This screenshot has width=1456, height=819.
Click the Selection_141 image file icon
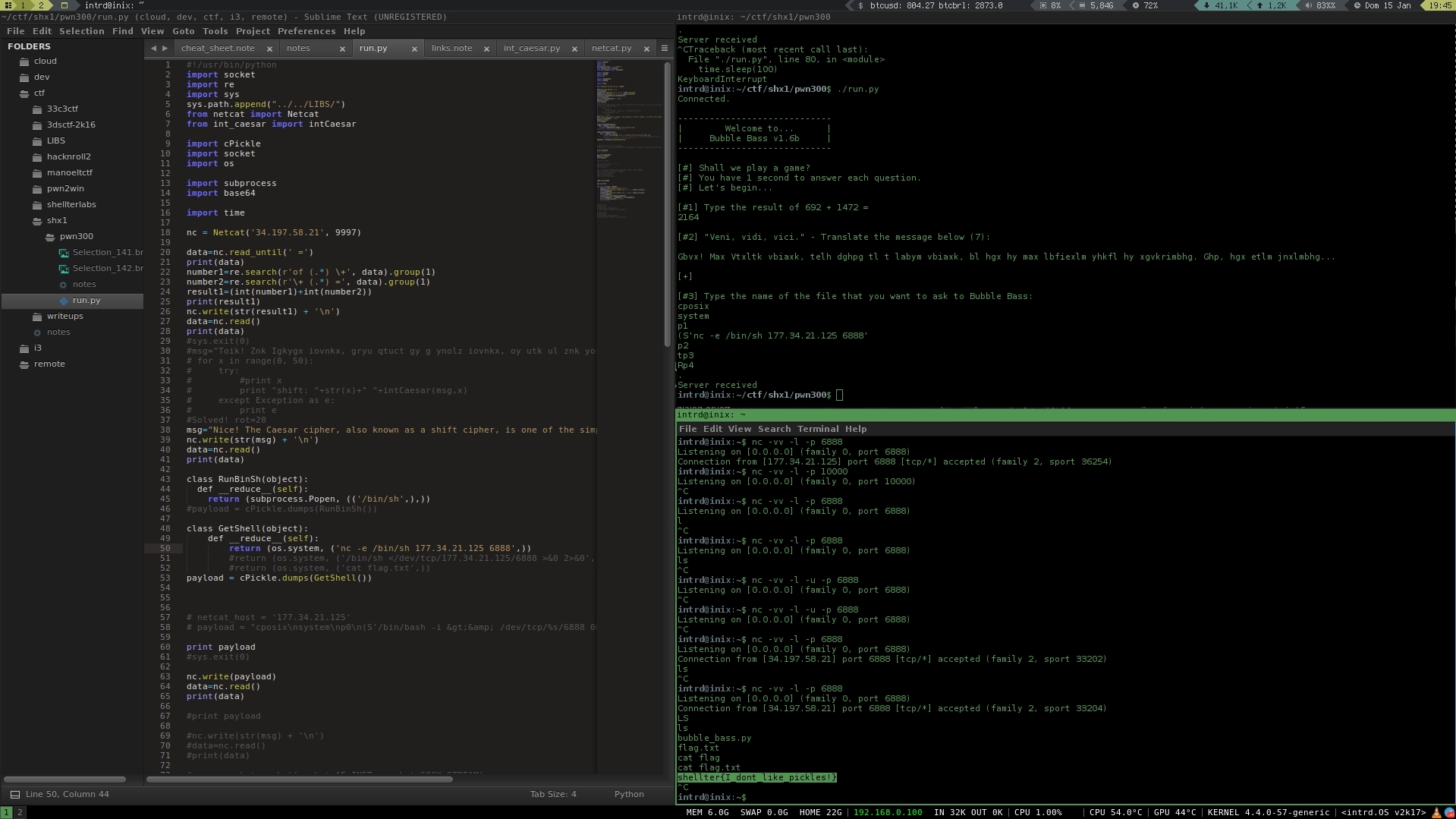coord(64,253)
